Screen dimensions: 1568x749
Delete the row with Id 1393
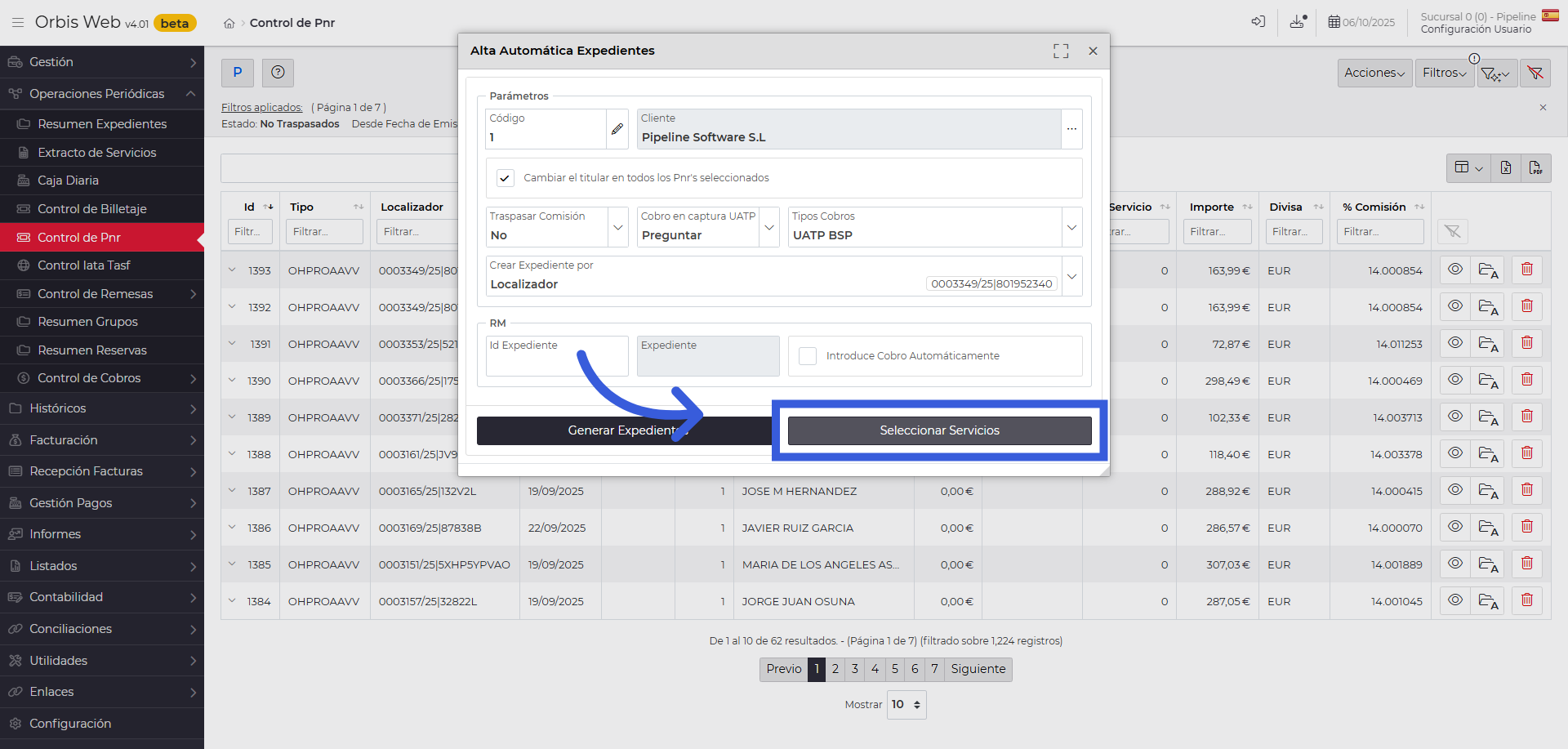click(1526, 270)
